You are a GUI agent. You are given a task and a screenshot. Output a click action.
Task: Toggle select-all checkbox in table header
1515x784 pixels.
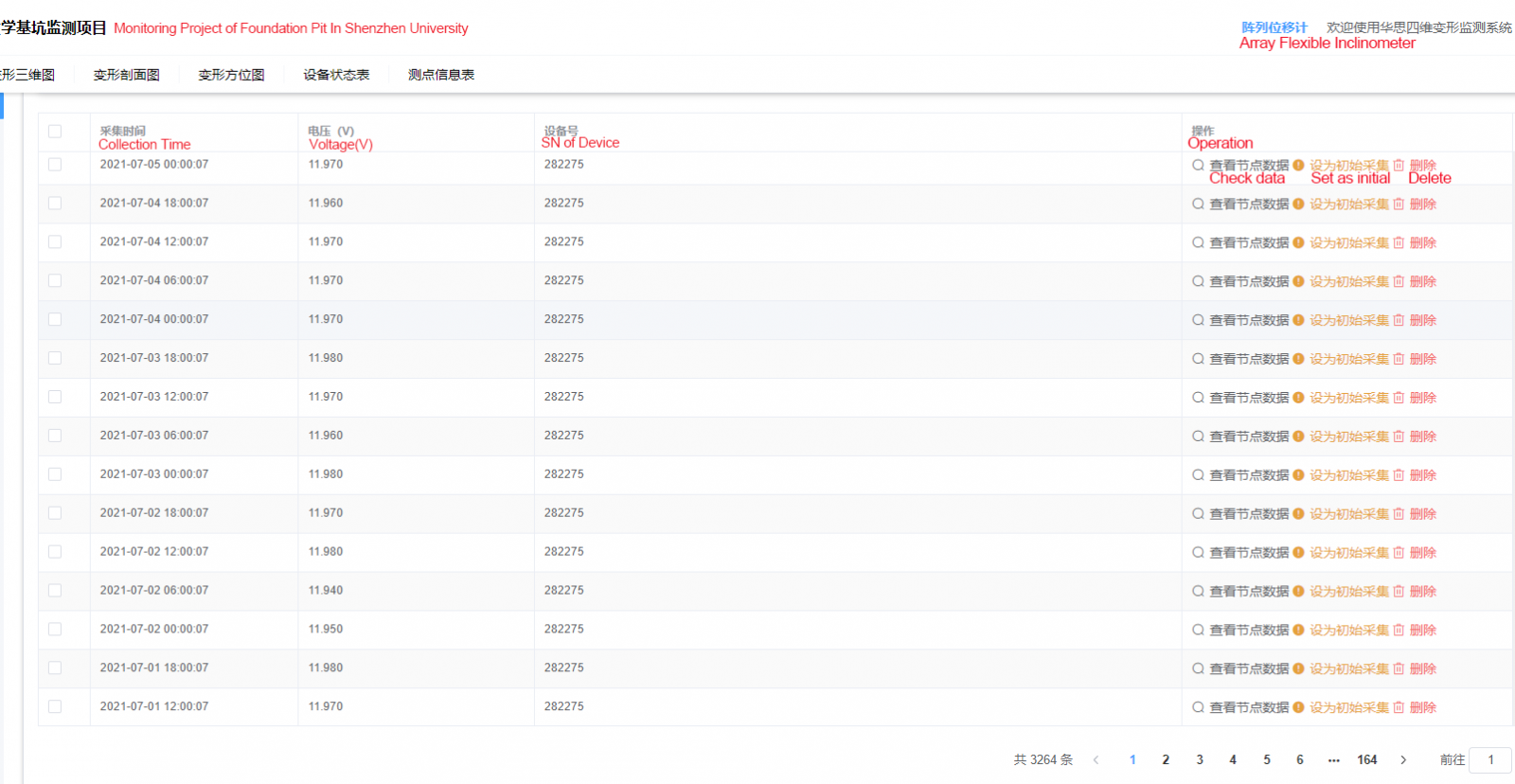(x=55, y=132)
